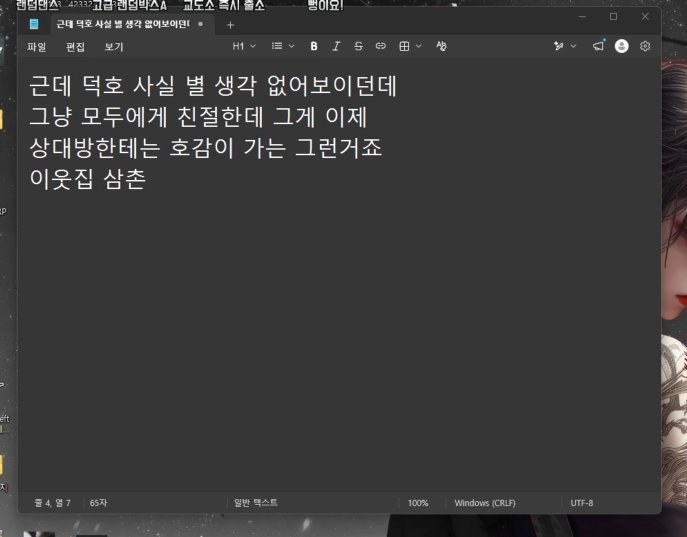Toggle bold formatting
687x537 pixels.
tap(314, 46)
